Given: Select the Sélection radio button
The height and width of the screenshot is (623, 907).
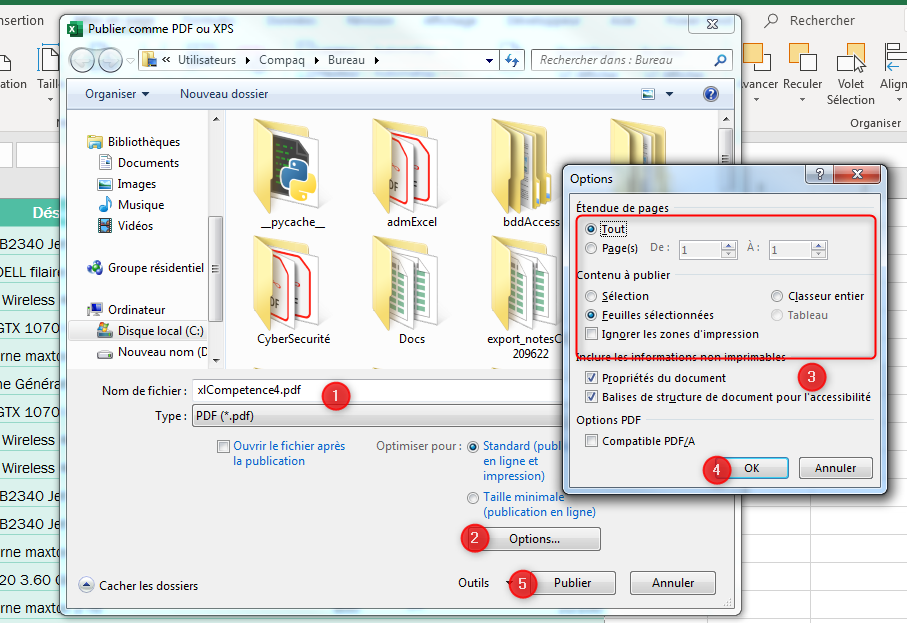Looking at the screenshot, I should point(591,296).
